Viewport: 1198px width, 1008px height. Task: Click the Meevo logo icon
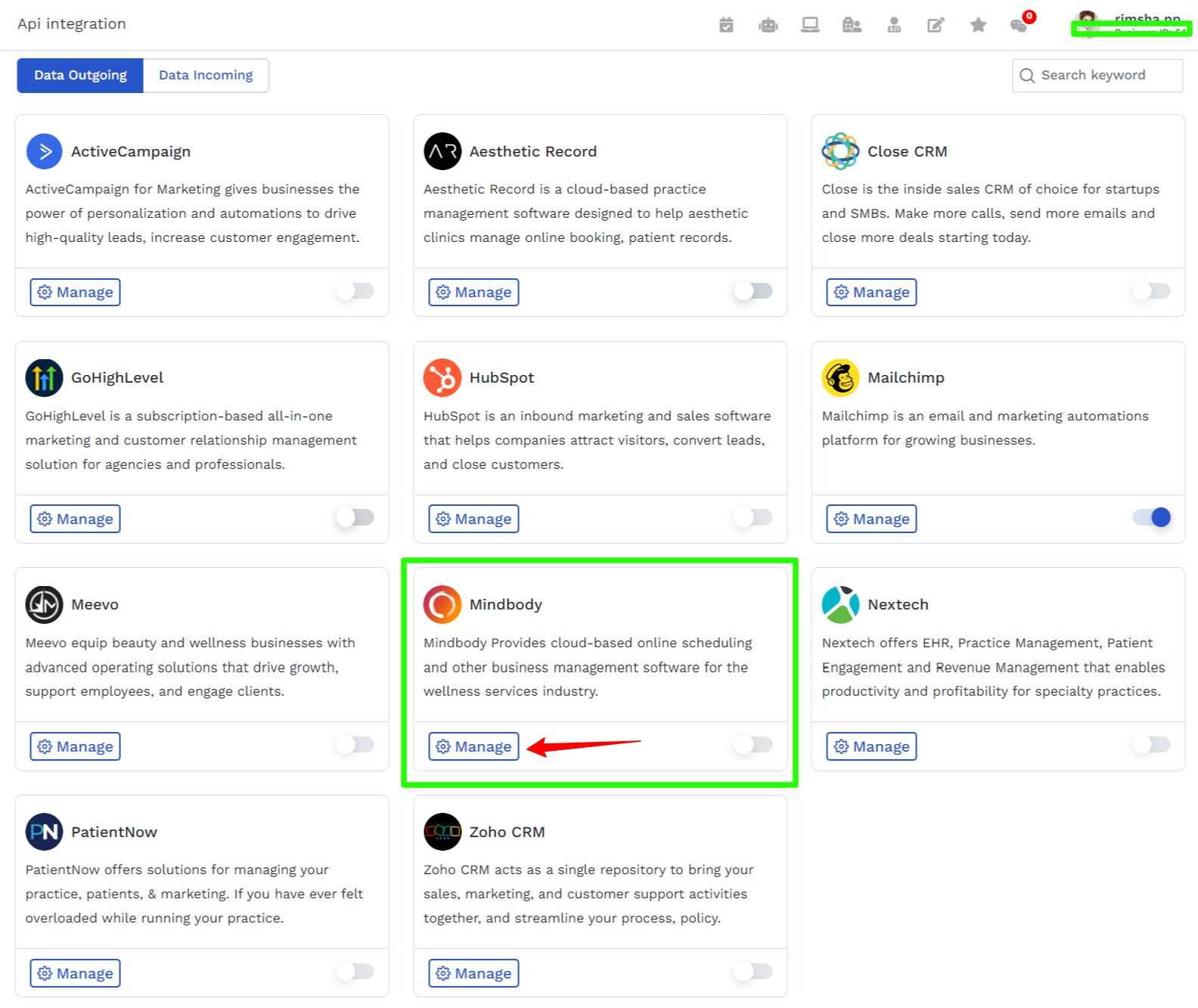[45, 605]
